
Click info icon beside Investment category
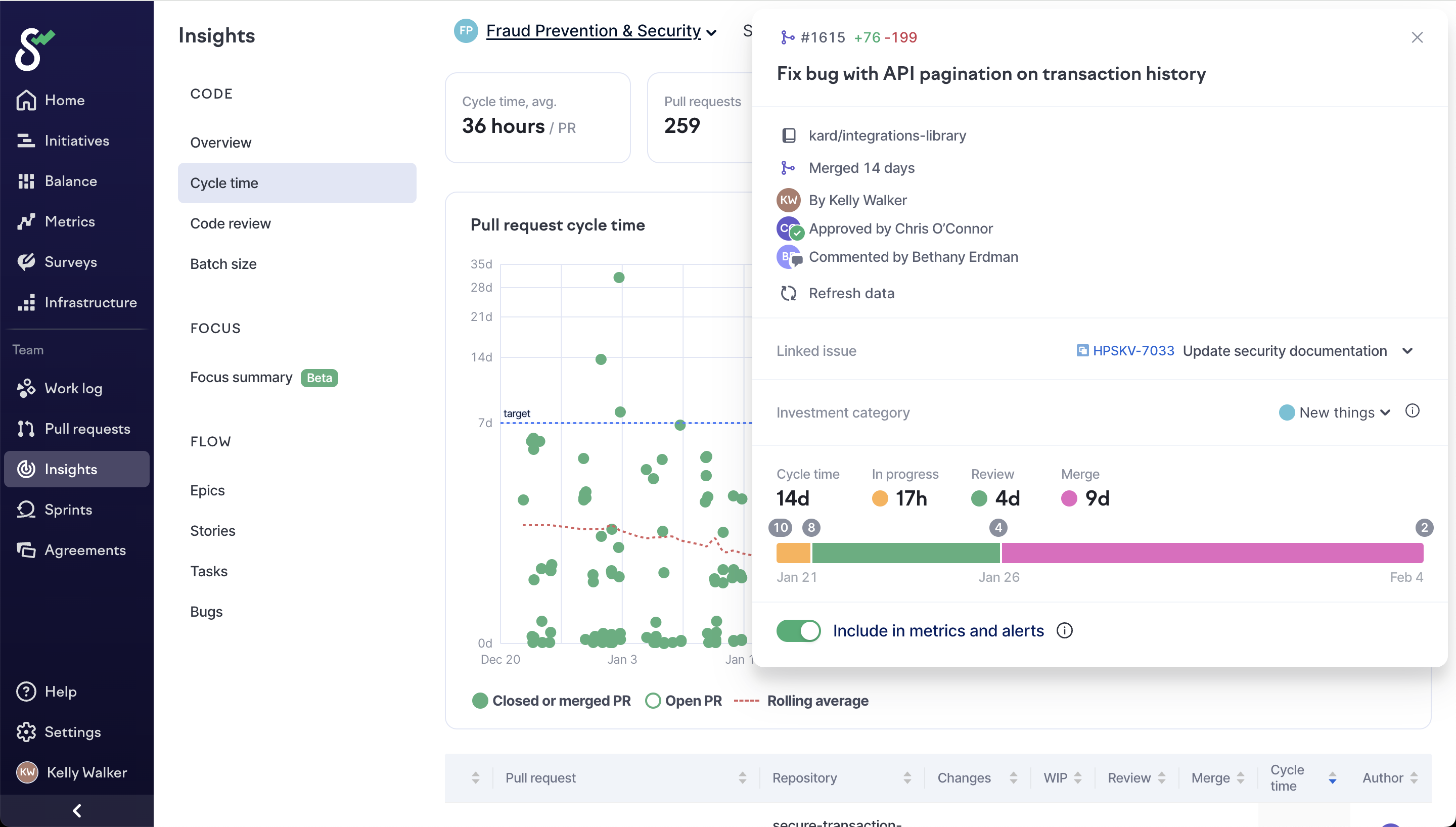click(1413, 411)
